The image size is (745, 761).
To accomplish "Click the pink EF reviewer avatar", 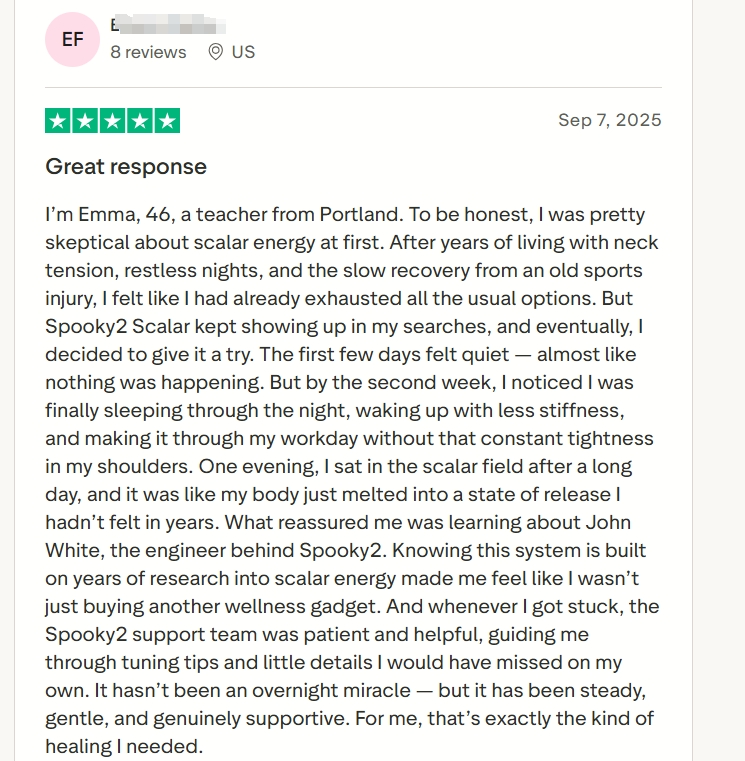I will pyautogui.click(x=73, y=40).
